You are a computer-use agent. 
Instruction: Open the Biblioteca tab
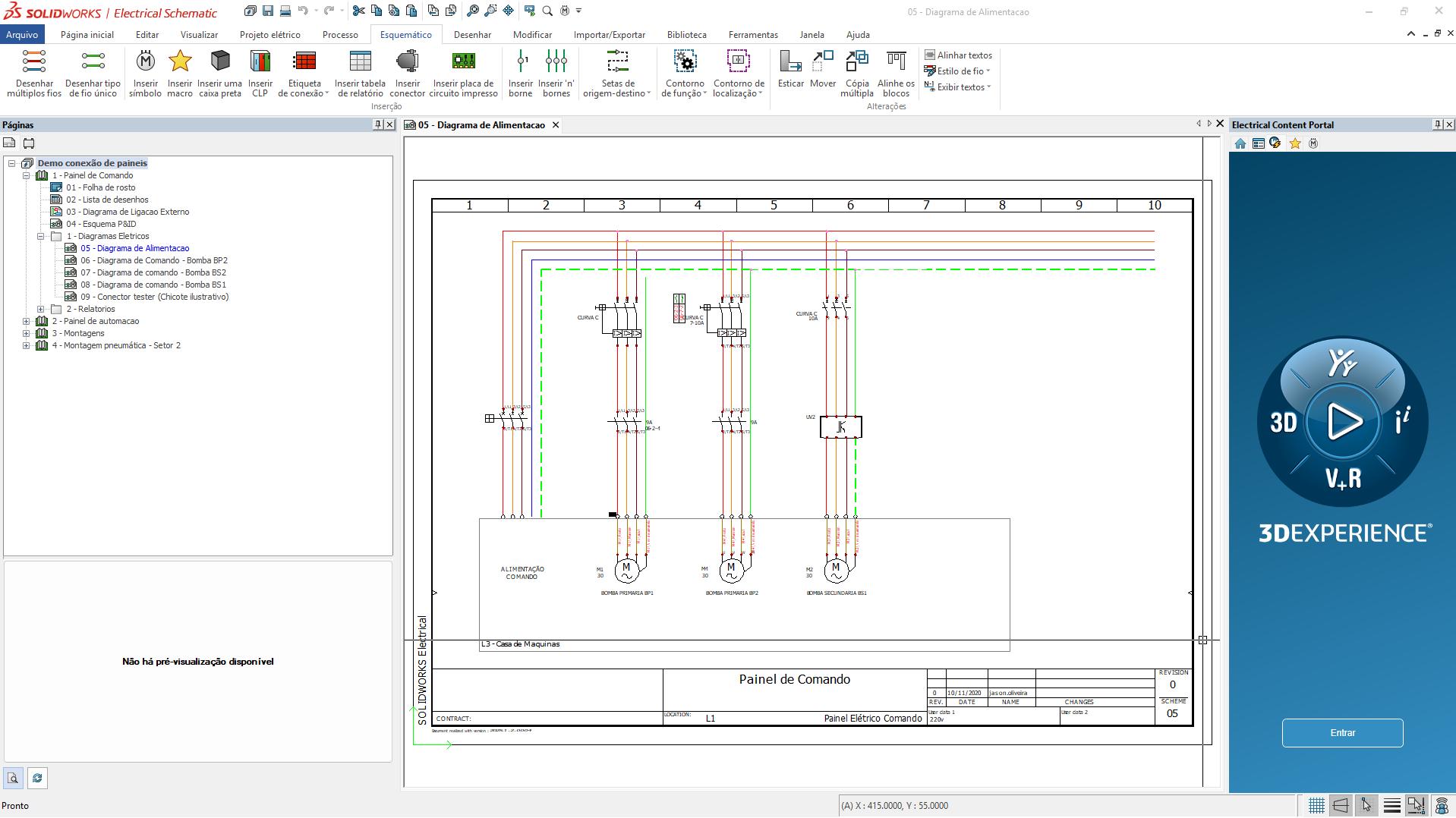[x=687, y=35]
